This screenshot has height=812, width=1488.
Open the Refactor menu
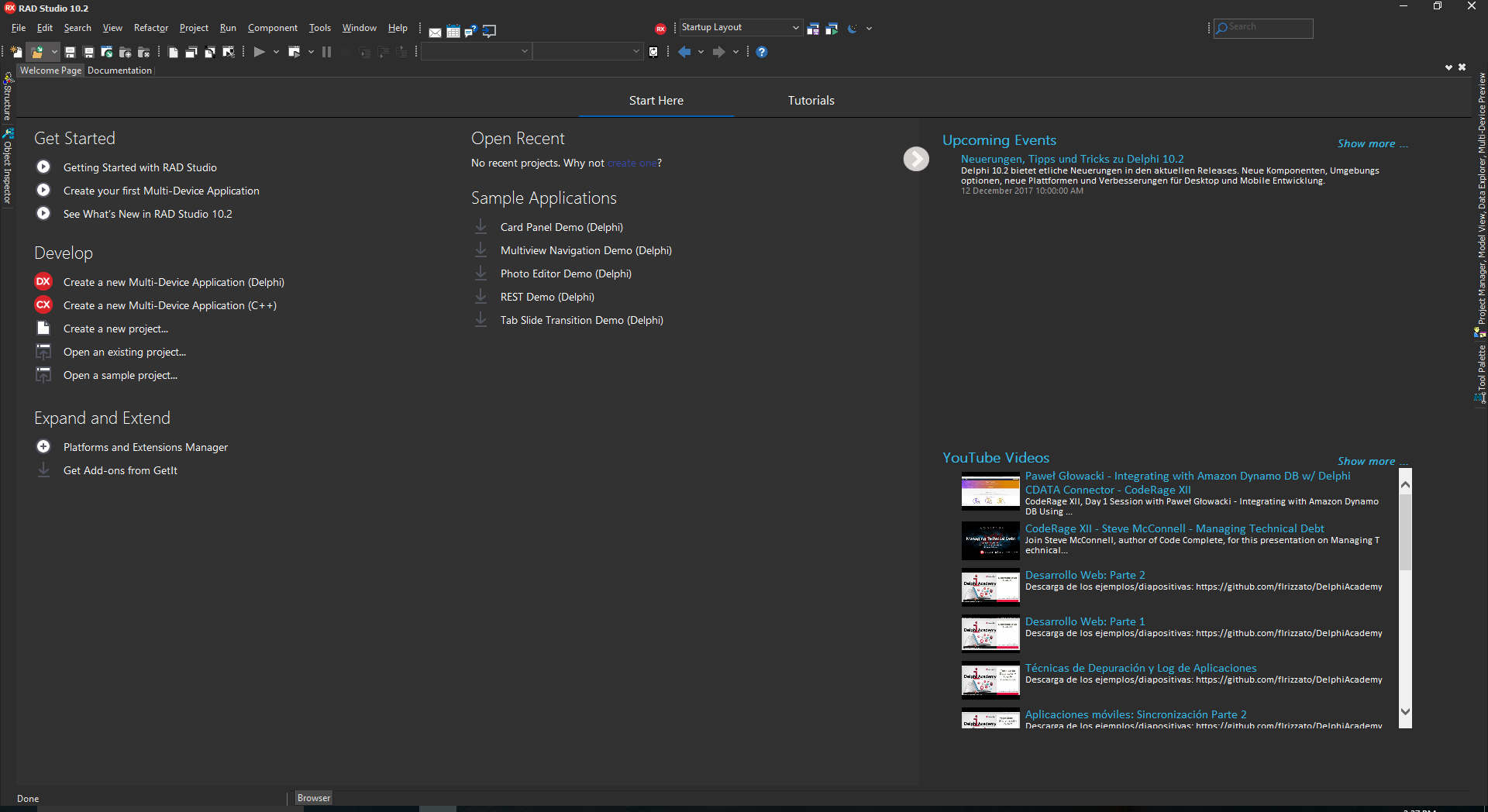pos(151,28)
